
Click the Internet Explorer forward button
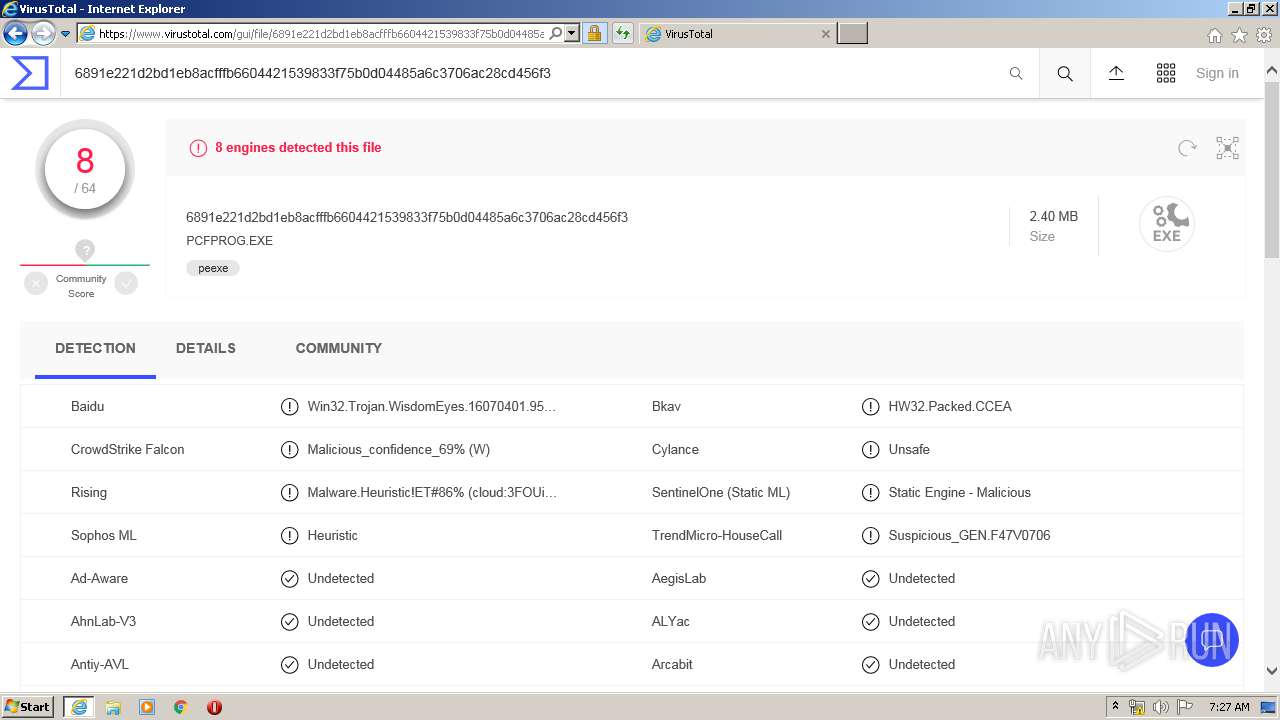pyautogui.click(x=43, y=34)
